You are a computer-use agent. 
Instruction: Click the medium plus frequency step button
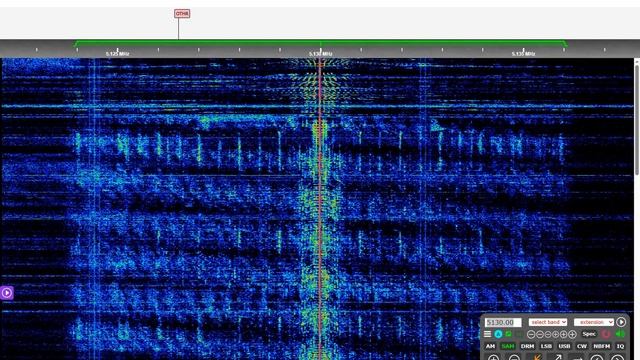click(x=564, y=334)
